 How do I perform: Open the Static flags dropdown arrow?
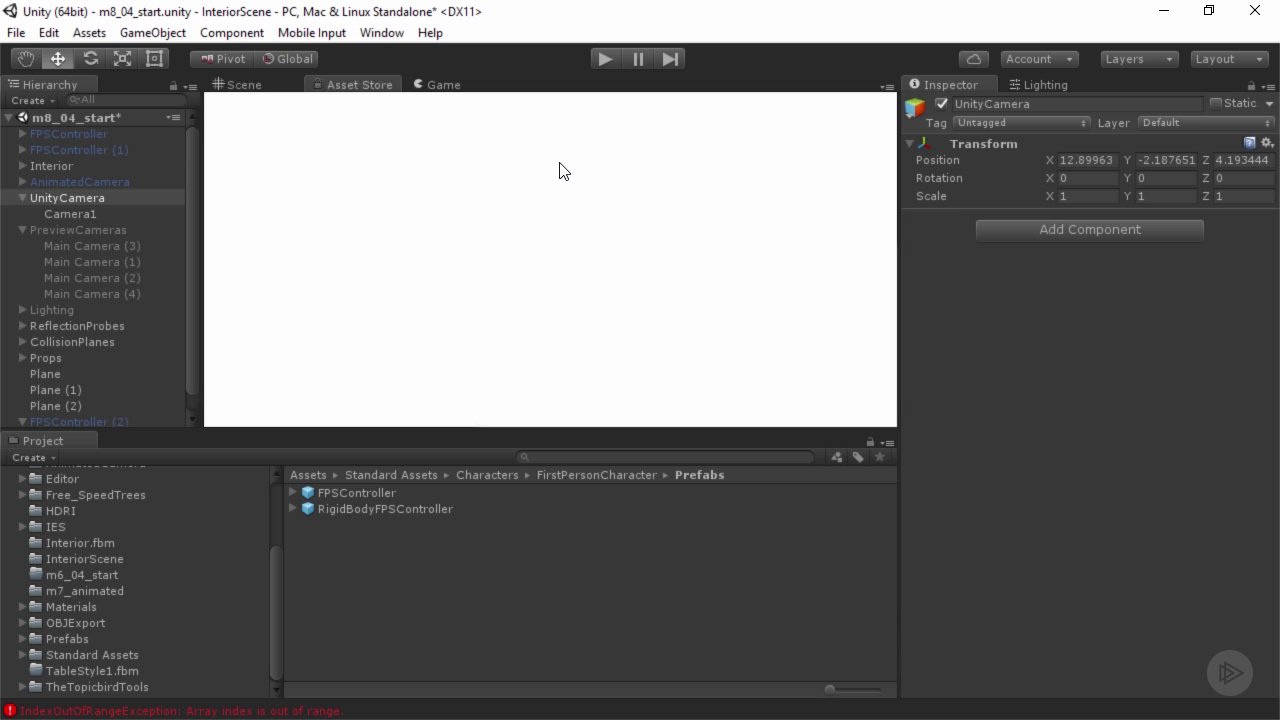(x=1269, y=104)
